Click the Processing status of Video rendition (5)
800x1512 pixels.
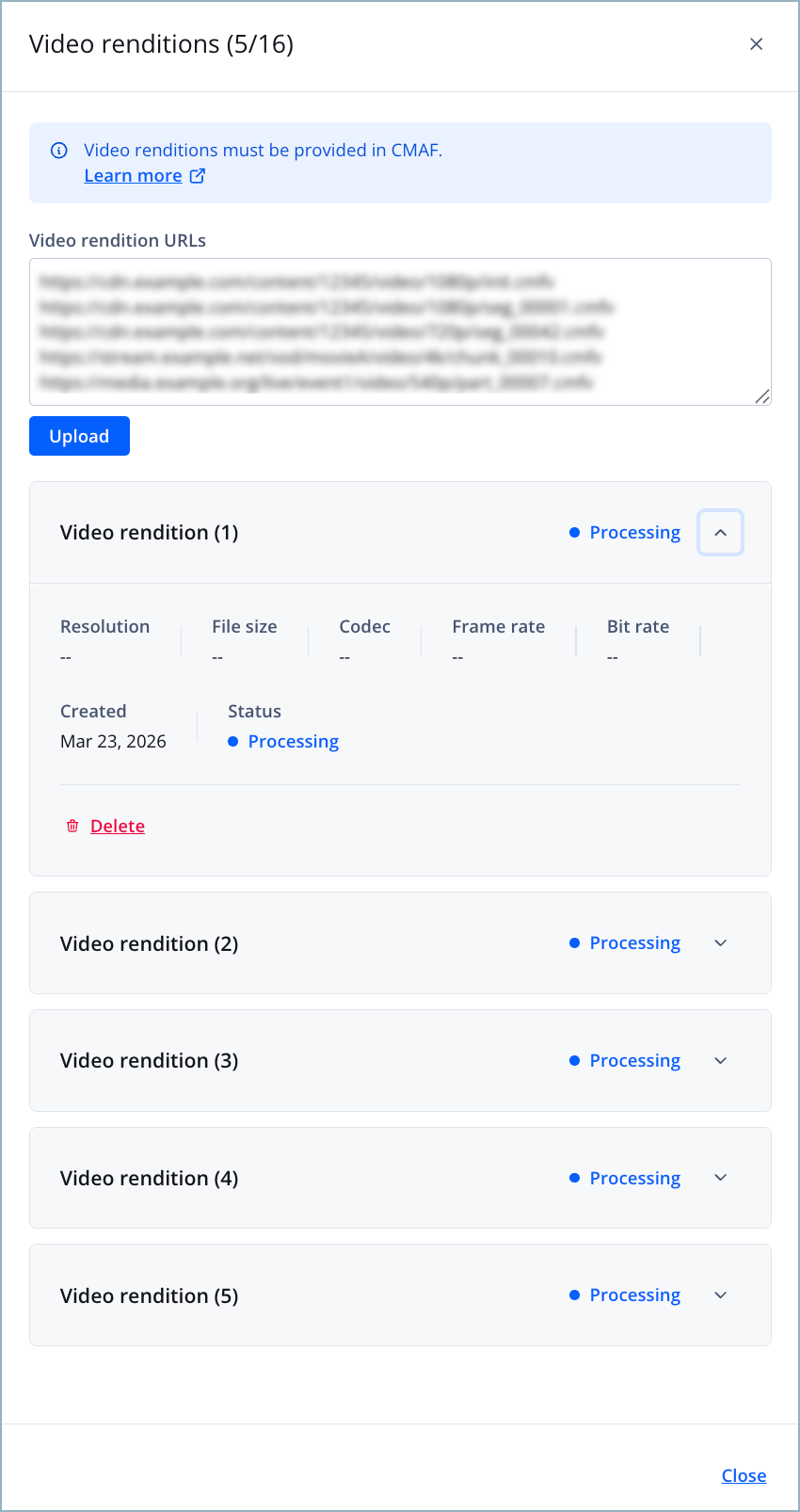point(625,1295)
